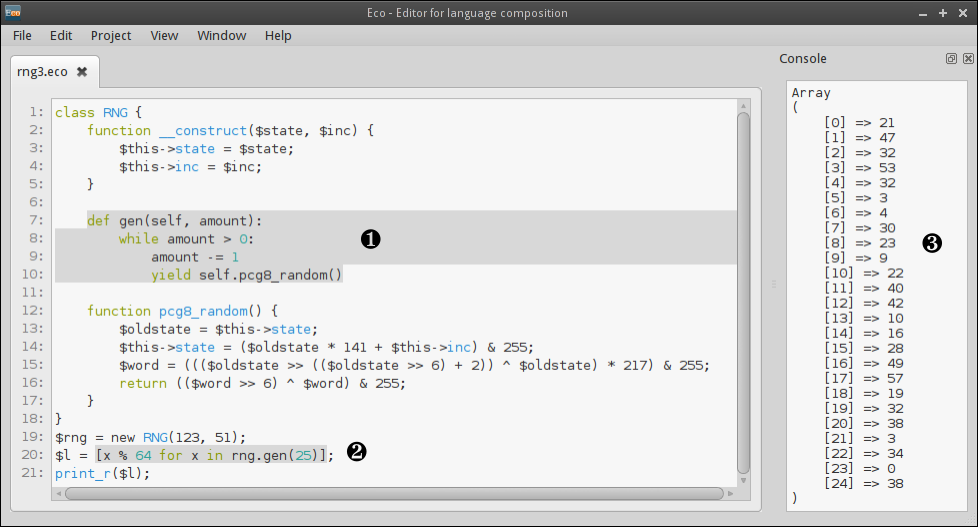Viewport: 978px width, 527px height.
Task: Click console entry '[9] => 9'
Action: pos(855,258)
